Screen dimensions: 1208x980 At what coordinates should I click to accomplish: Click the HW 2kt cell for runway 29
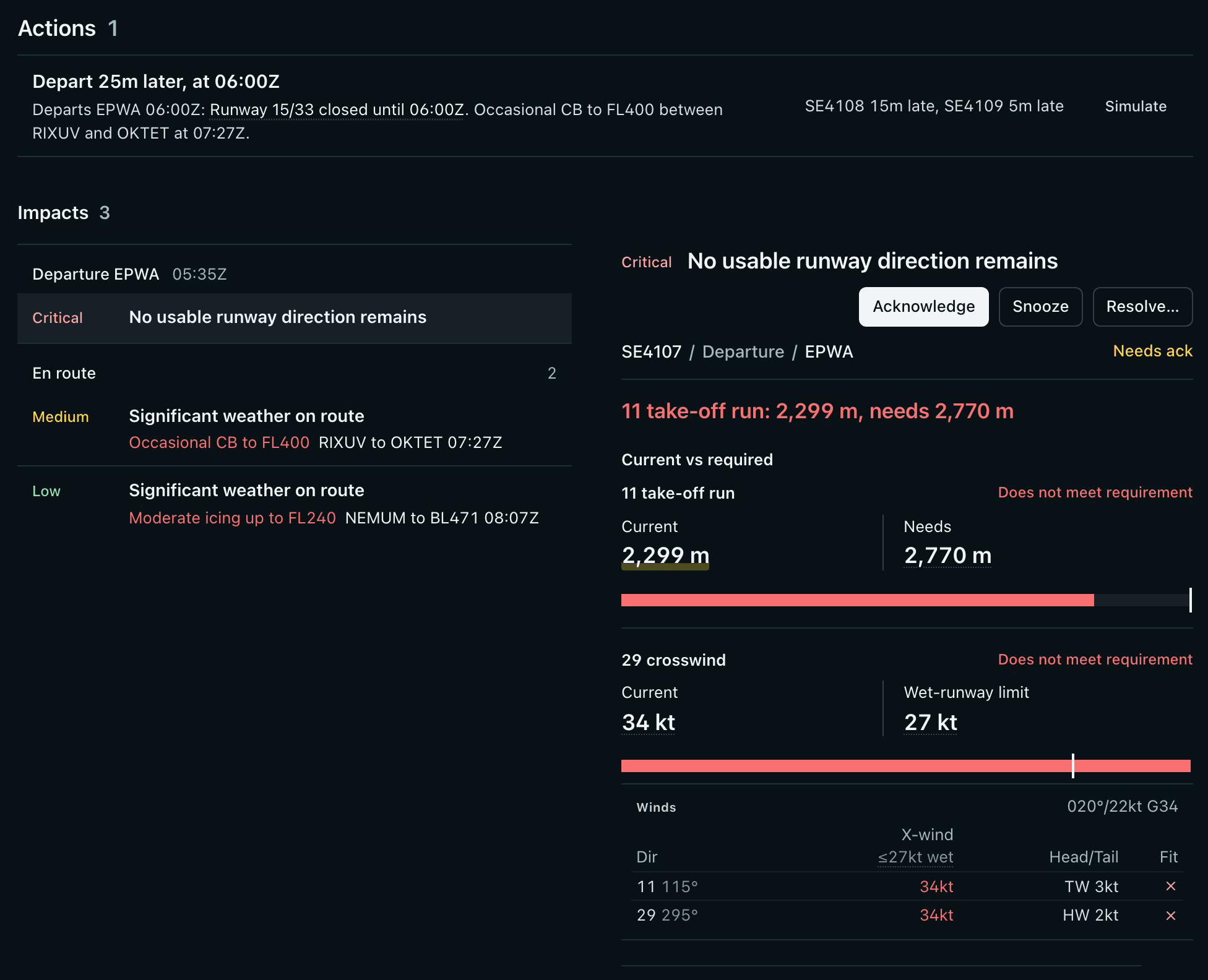(1090, 915)
